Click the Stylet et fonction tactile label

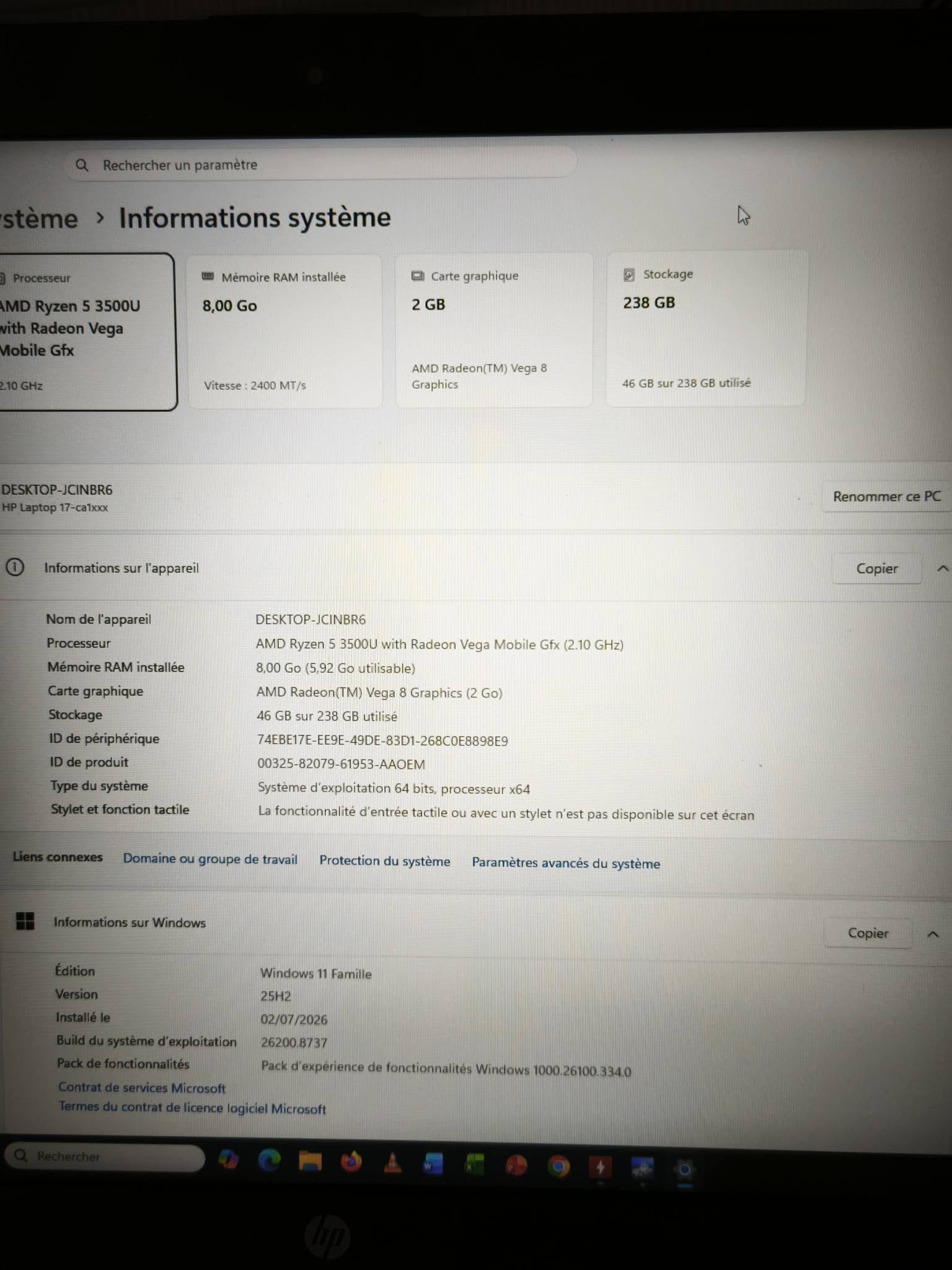pyautogui.click(x=120, y=809)
